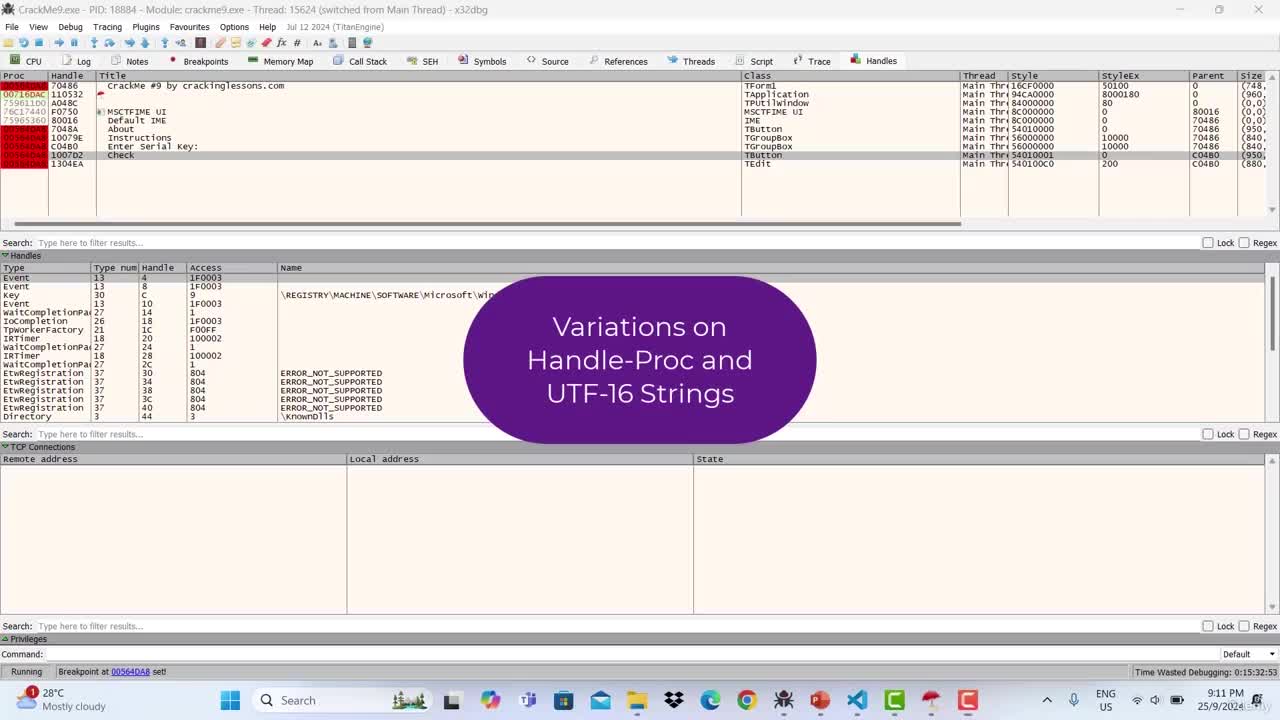
Task: Tick Lock checkbox in Handles search
Action: (x=1208, y=434)
